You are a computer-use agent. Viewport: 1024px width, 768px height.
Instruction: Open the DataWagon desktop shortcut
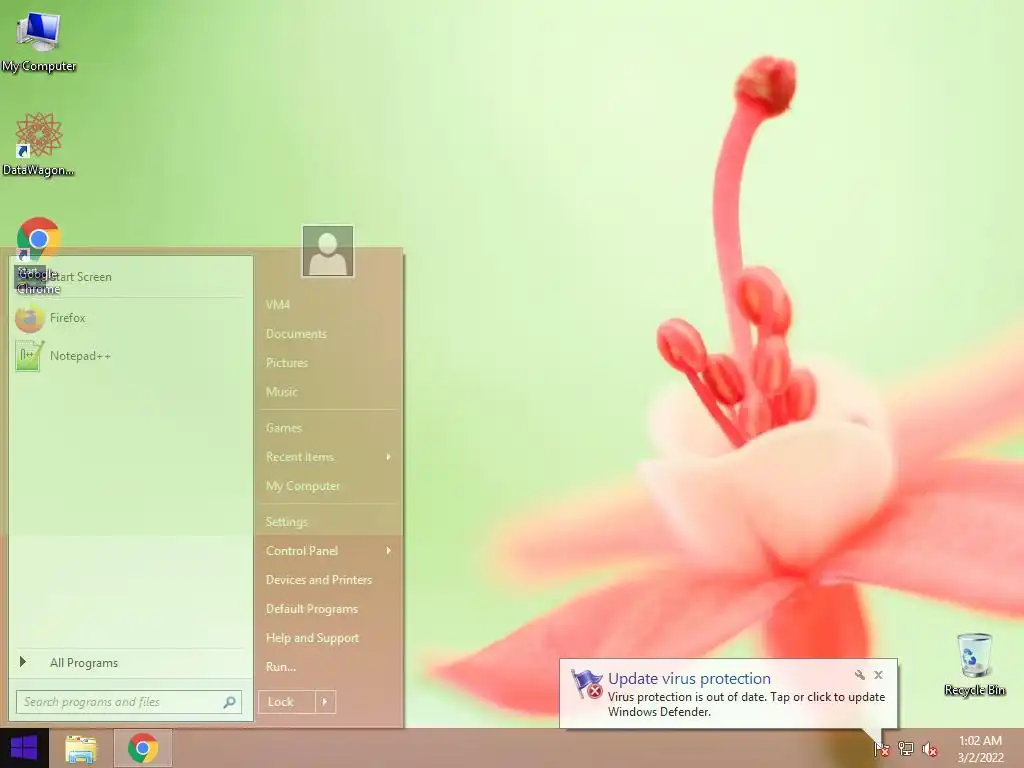click(x=38, y=144)
